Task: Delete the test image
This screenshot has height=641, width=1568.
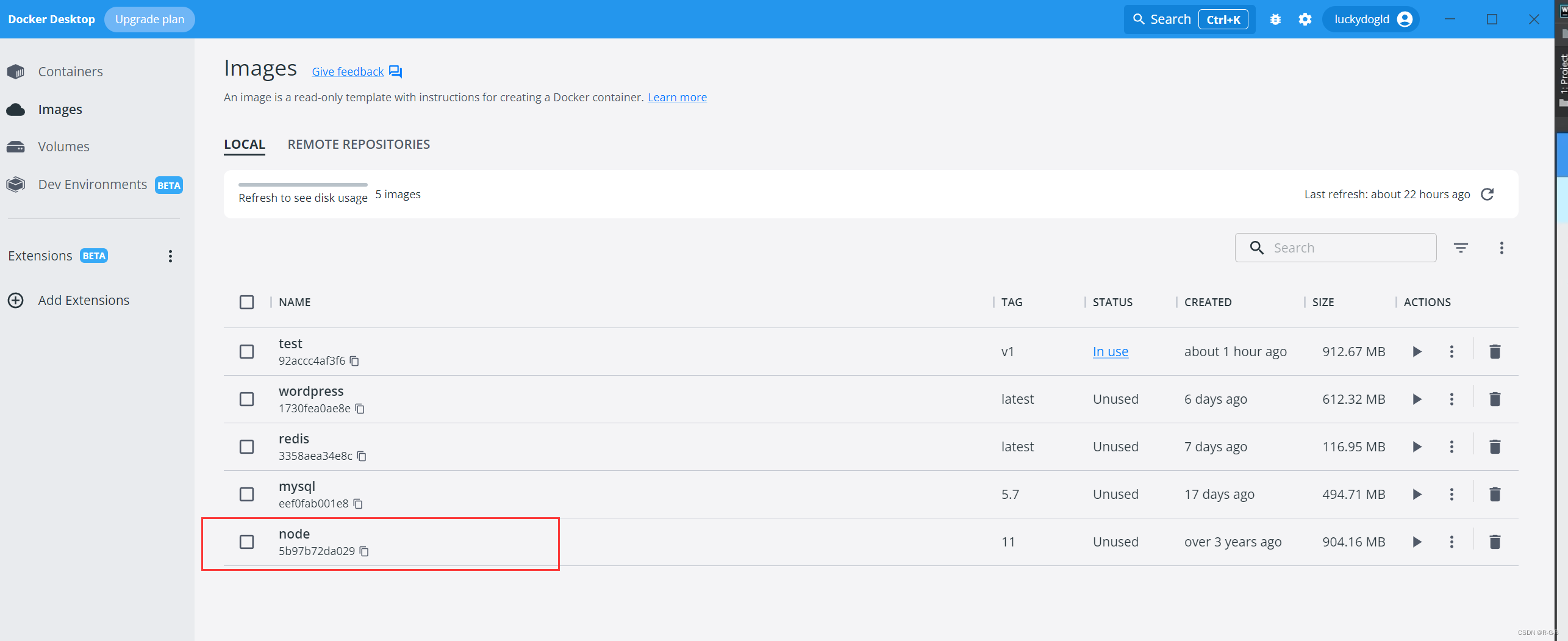Action: point(1495,351)
